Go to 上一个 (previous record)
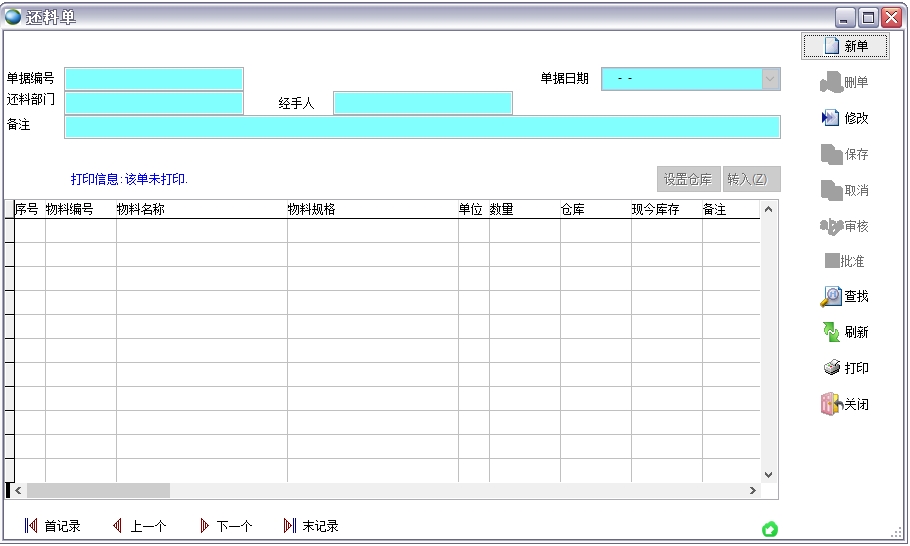The height and width of the screenshot is (546, 910). click(x=117, y=526)
